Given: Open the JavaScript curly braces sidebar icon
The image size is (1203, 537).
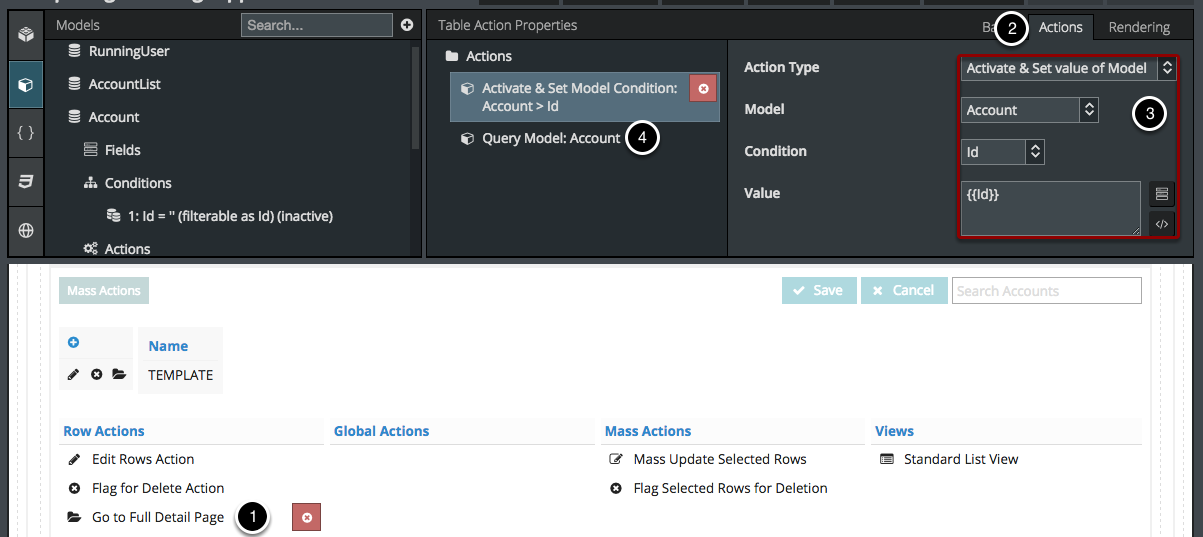Looking at the screenshot, I should (26, 132).
